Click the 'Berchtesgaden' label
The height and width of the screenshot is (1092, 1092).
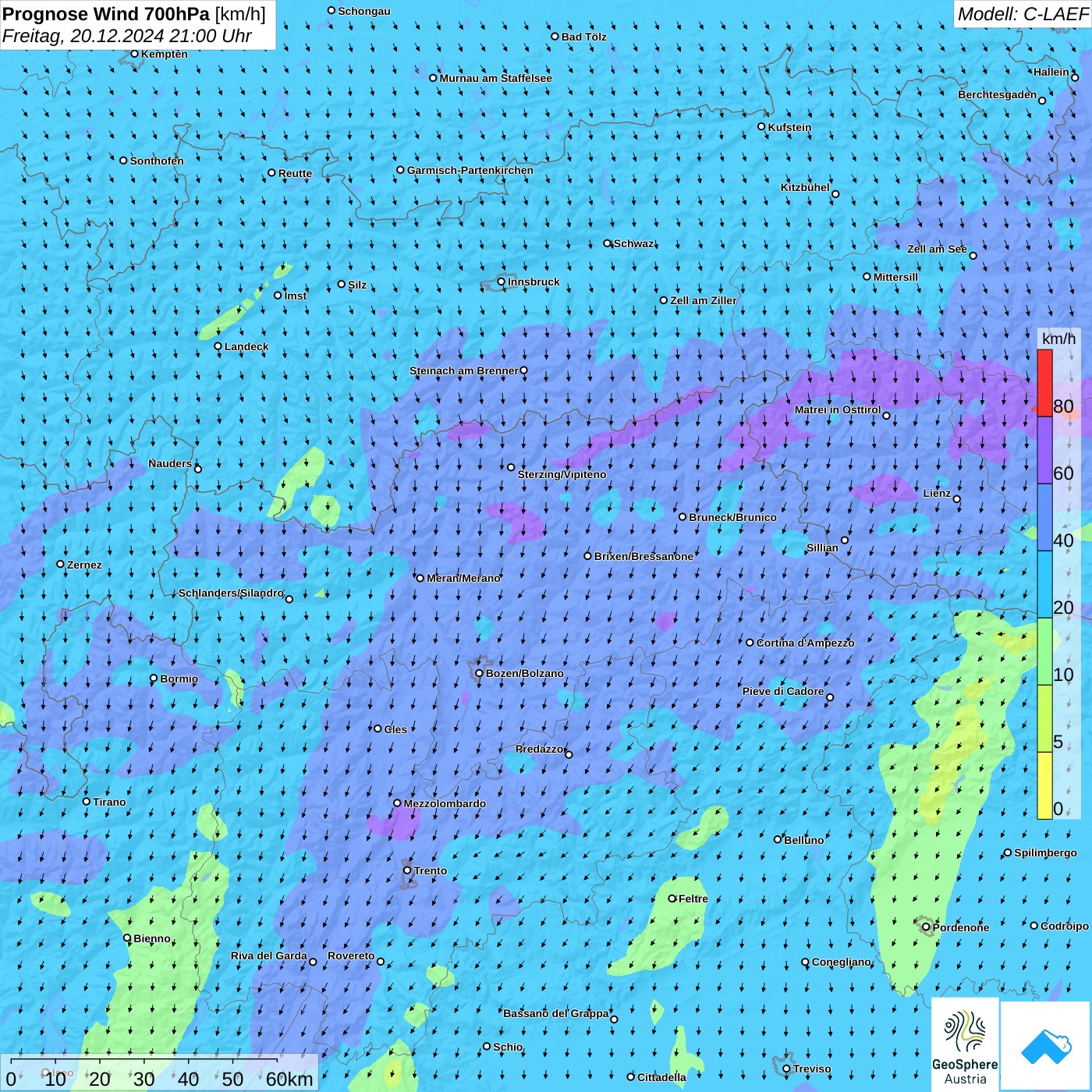[x=998, y=94]
